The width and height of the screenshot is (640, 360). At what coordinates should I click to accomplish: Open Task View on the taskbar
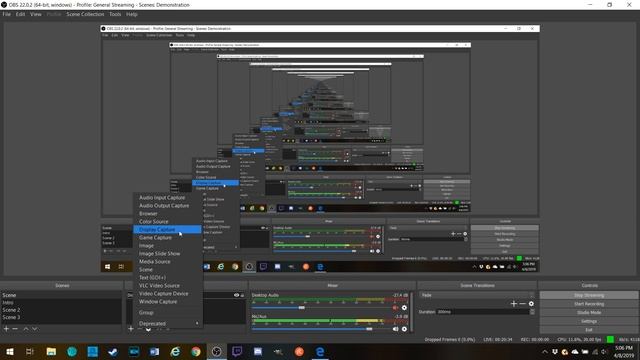[30, 351]
